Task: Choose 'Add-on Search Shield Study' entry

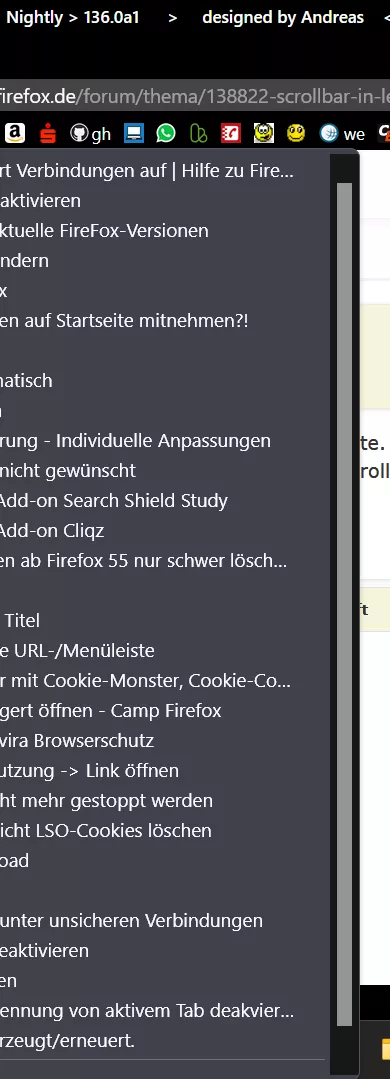Action: click(162, 500)
